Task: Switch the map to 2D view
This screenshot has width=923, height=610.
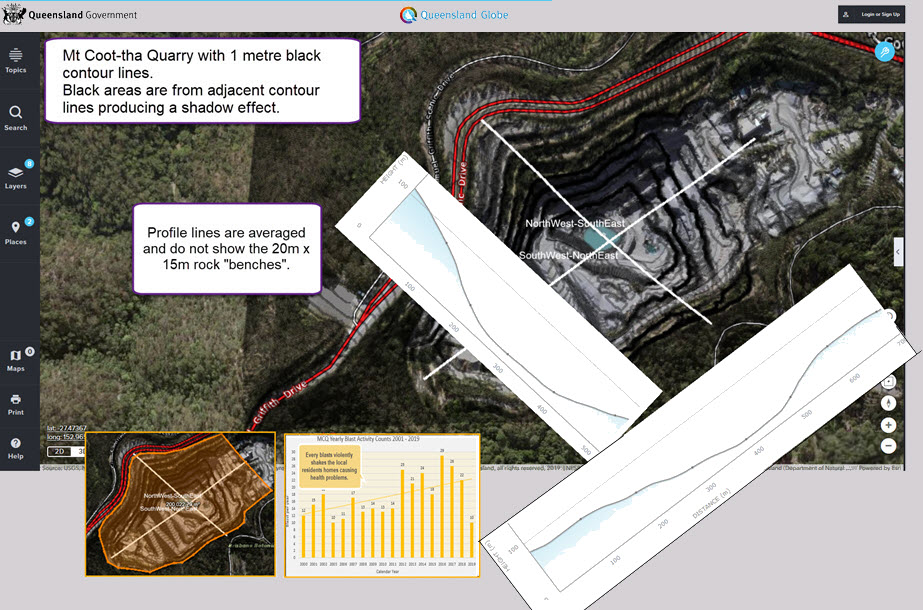Action: (59, 451)
